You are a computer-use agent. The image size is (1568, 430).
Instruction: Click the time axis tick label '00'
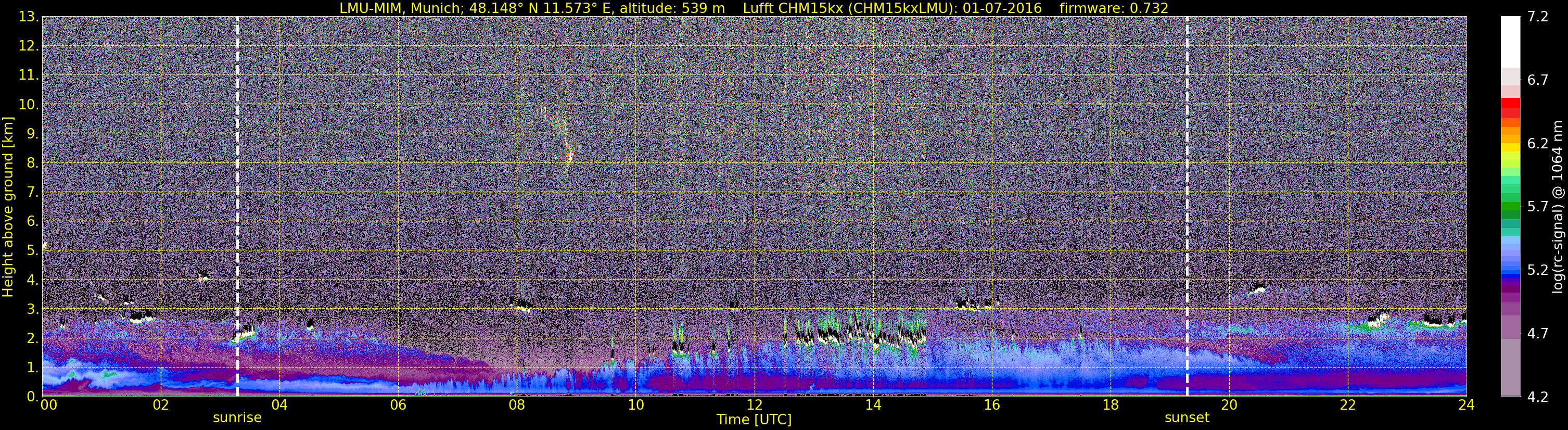[49, 405]
